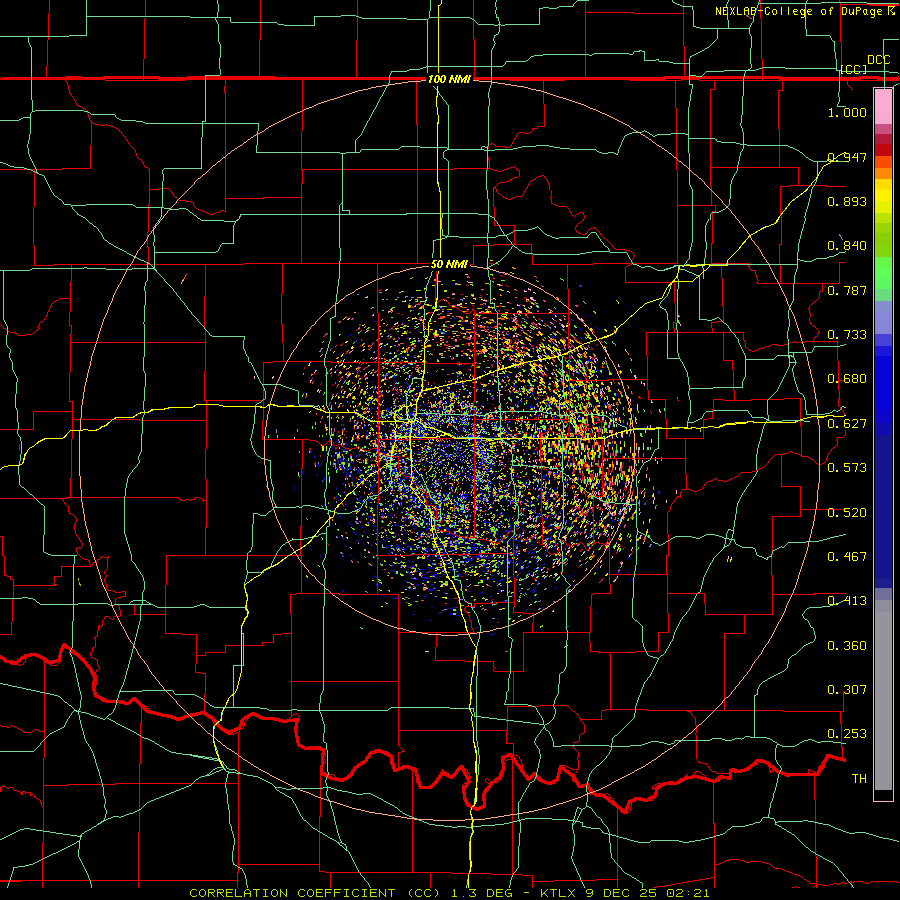Pick the pink segment of the color bar
The image size is (900, 900).
point(883,107)
